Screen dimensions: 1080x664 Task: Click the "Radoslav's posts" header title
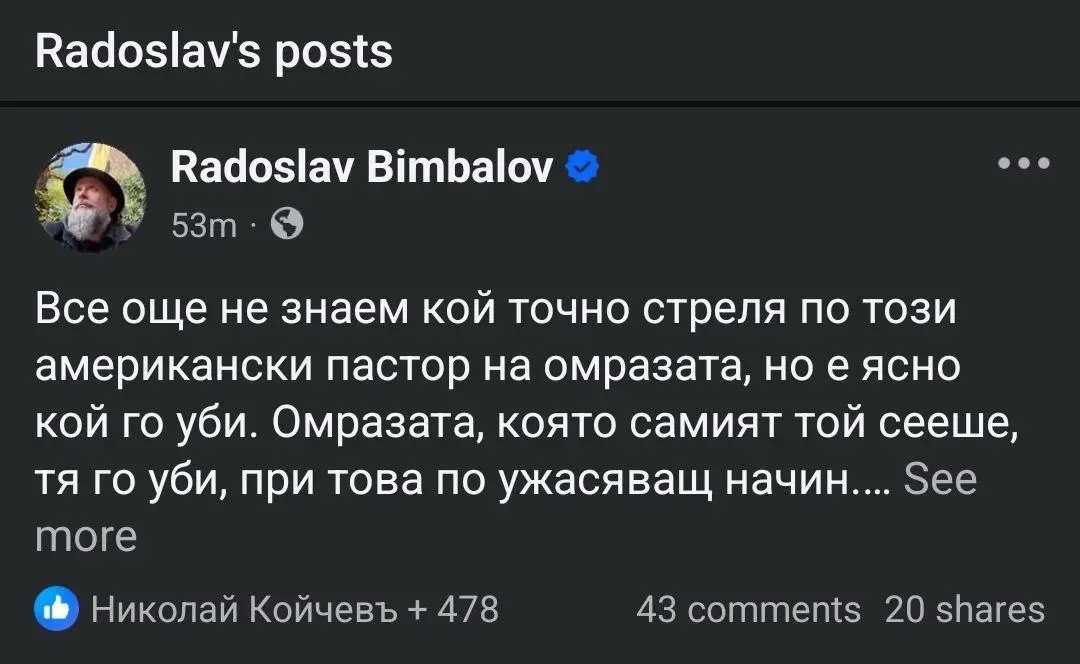click(214, 50)
